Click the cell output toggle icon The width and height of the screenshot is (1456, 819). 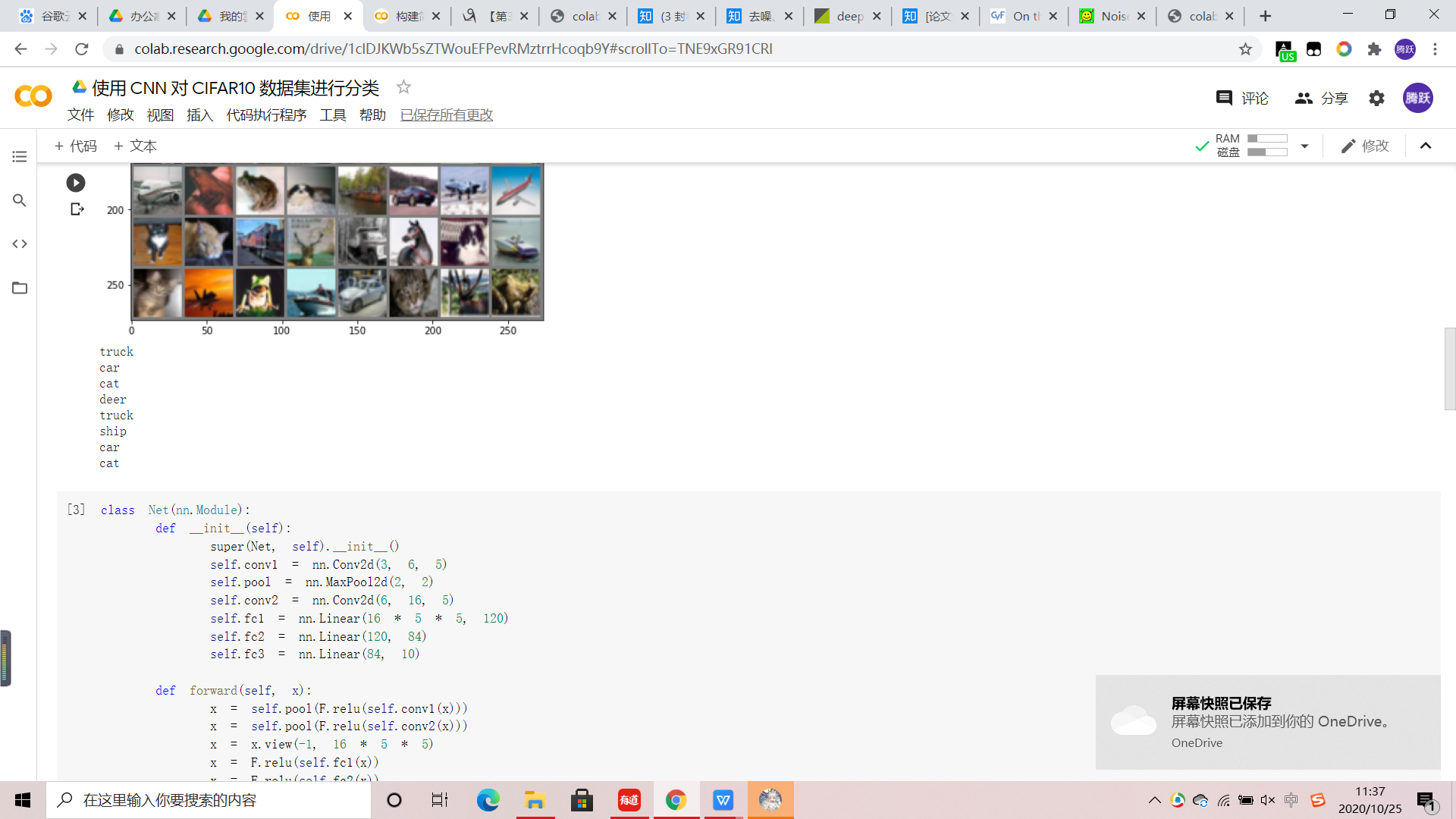click(x=77, y=209)
